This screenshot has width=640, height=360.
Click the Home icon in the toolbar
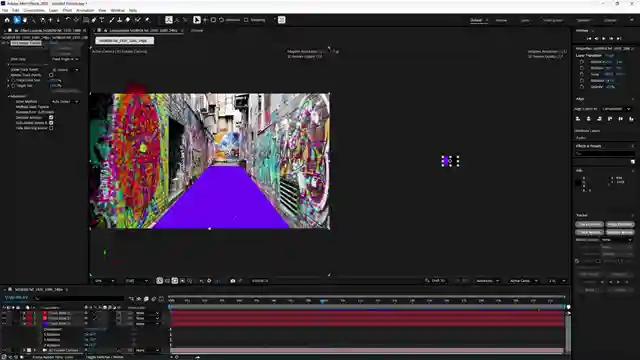tap(7, 20)
